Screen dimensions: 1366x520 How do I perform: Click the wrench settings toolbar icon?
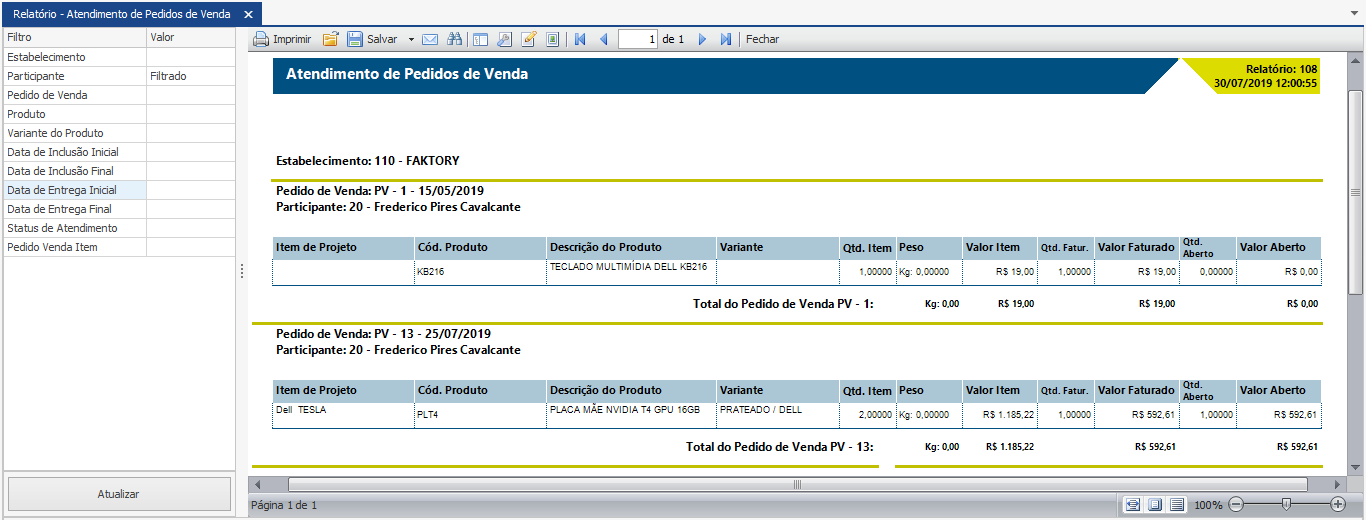504,40
